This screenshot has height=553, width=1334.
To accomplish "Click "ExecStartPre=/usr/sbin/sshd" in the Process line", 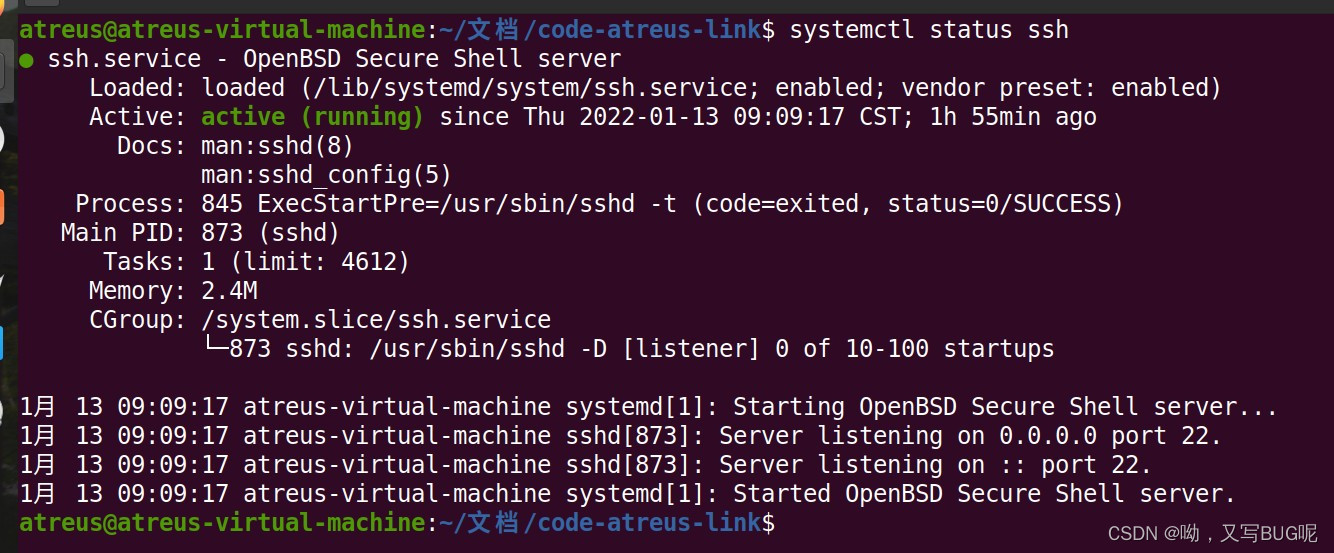I will click(x=446, y=204).
